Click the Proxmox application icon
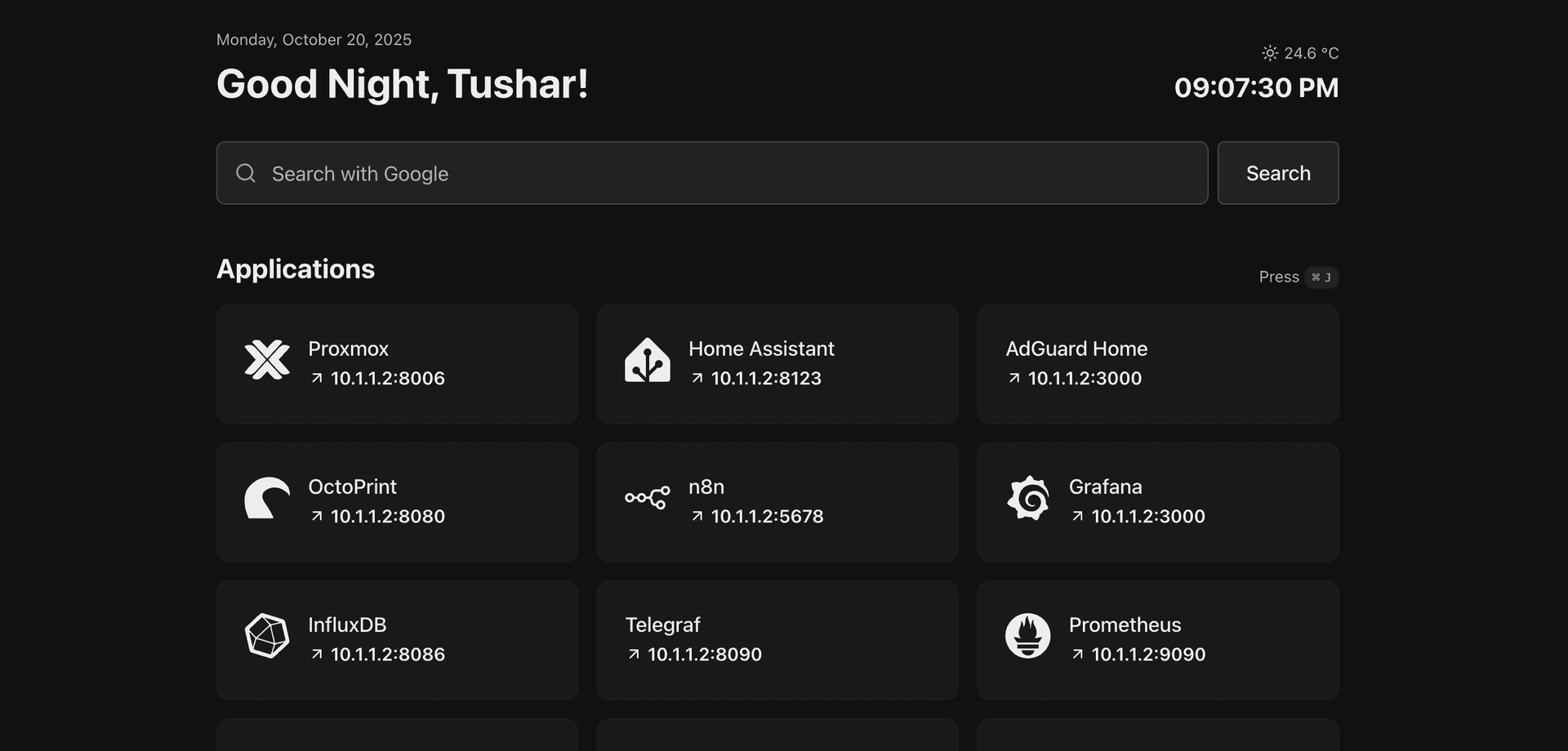The height and width of the screenshot is (751, 1568). coord(266,361)
